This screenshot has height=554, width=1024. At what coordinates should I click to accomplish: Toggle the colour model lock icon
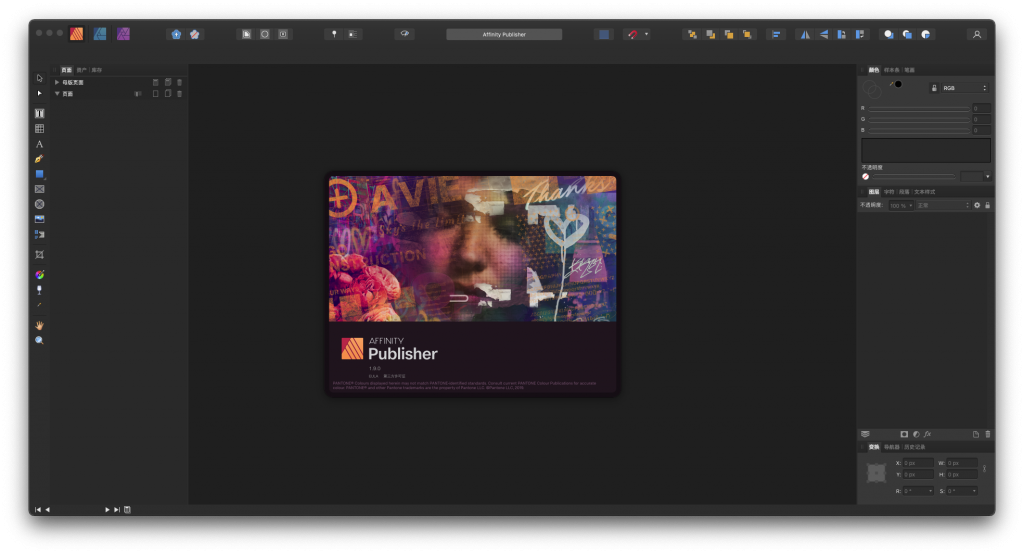click(x=934, y=88)
